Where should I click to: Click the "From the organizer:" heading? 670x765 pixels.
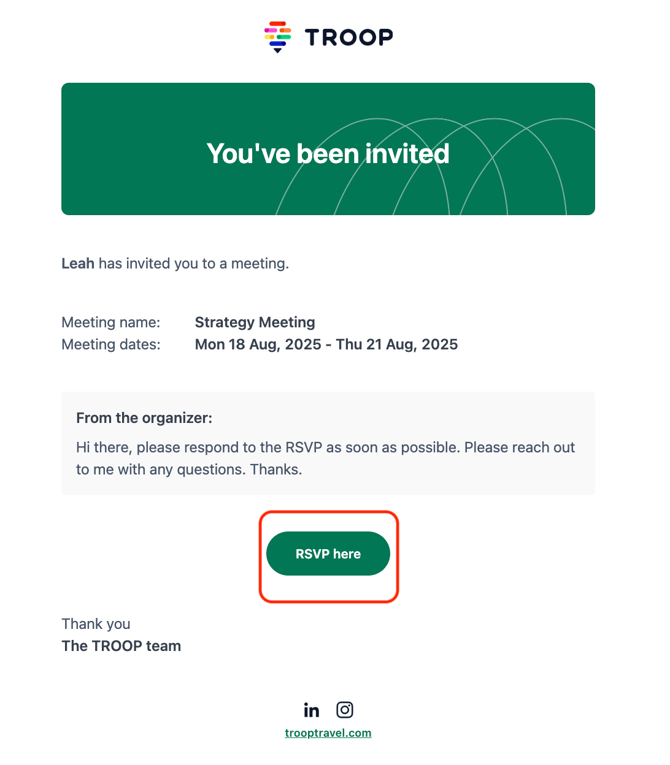[144, 418]
